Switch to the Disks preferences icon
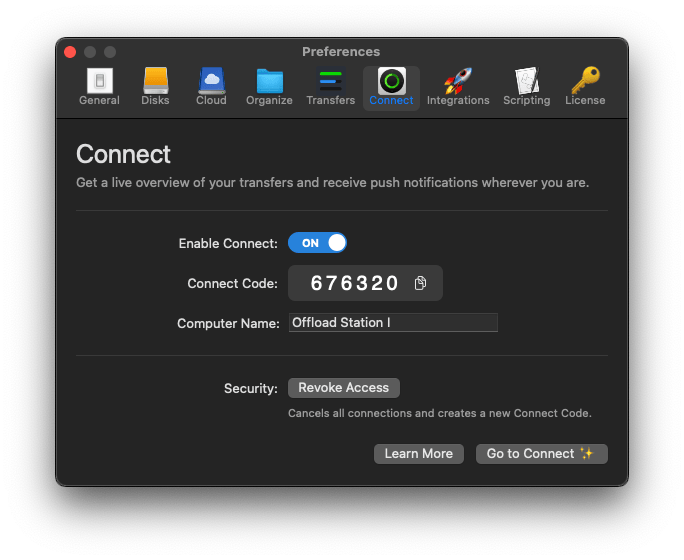 point(155,86)
